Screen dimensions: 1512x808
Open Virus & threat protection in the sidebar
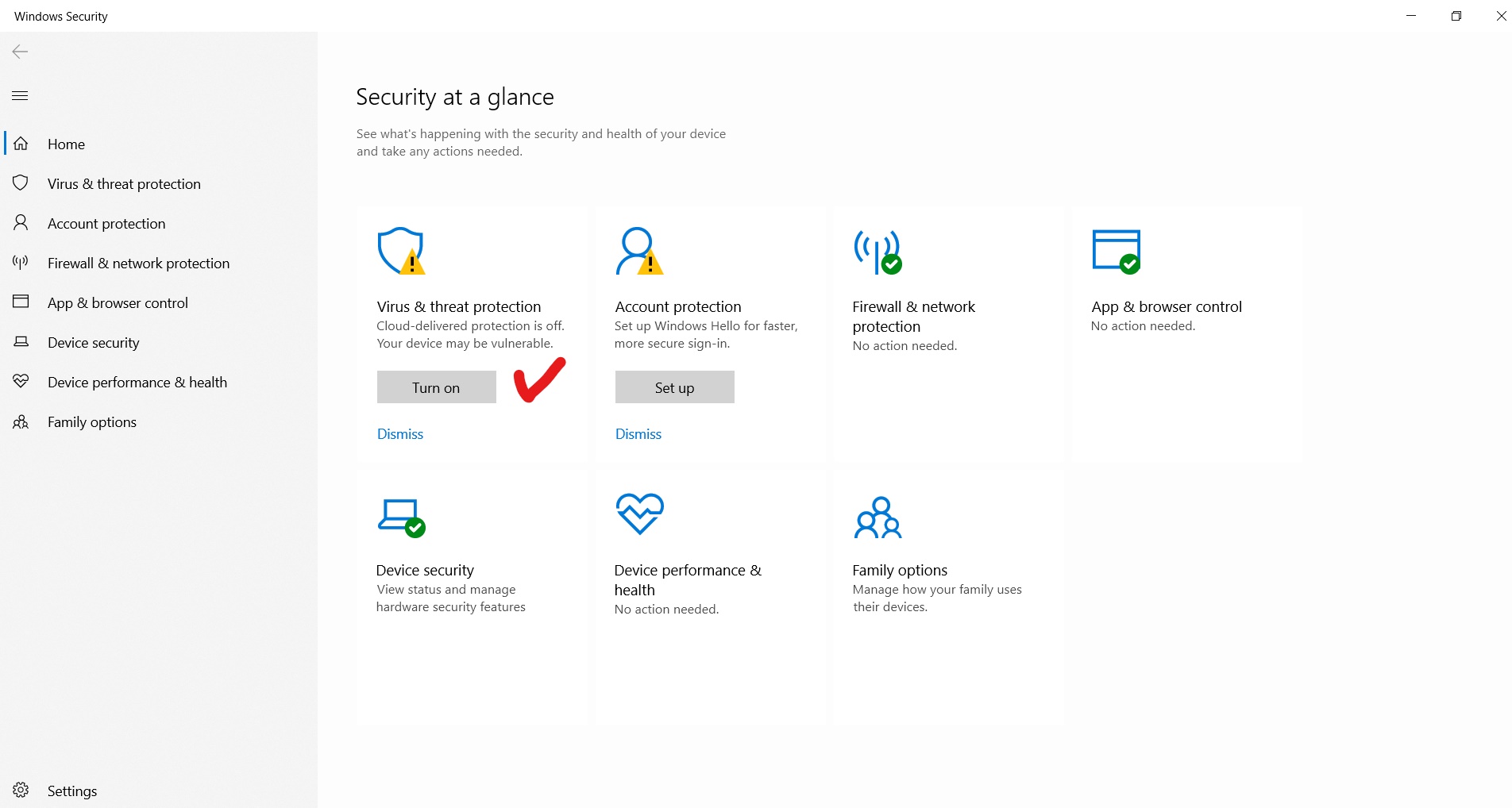(x=124, y=184)
